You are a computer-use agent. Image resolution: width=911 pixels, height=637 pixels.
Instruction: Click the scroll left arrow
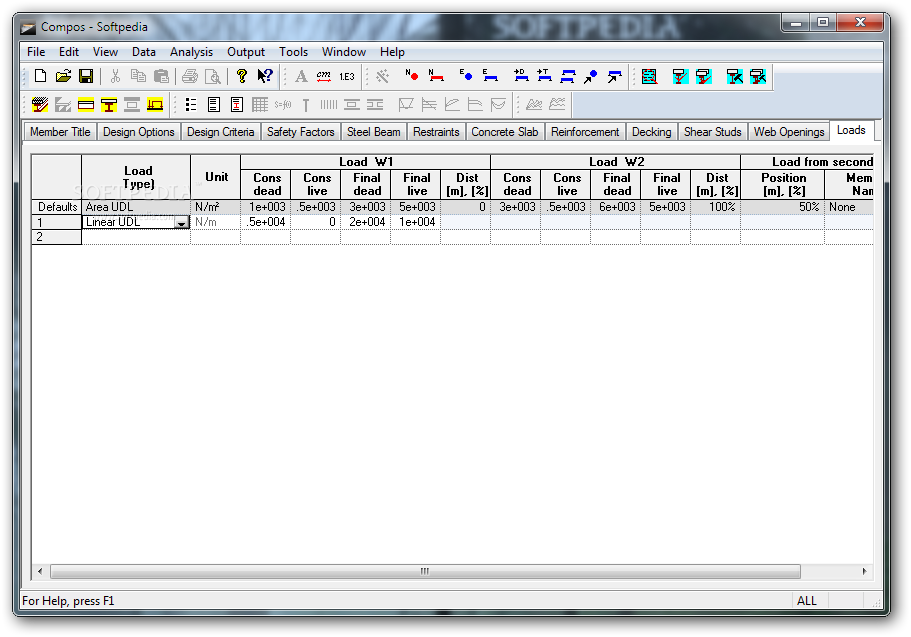point(40,571)
